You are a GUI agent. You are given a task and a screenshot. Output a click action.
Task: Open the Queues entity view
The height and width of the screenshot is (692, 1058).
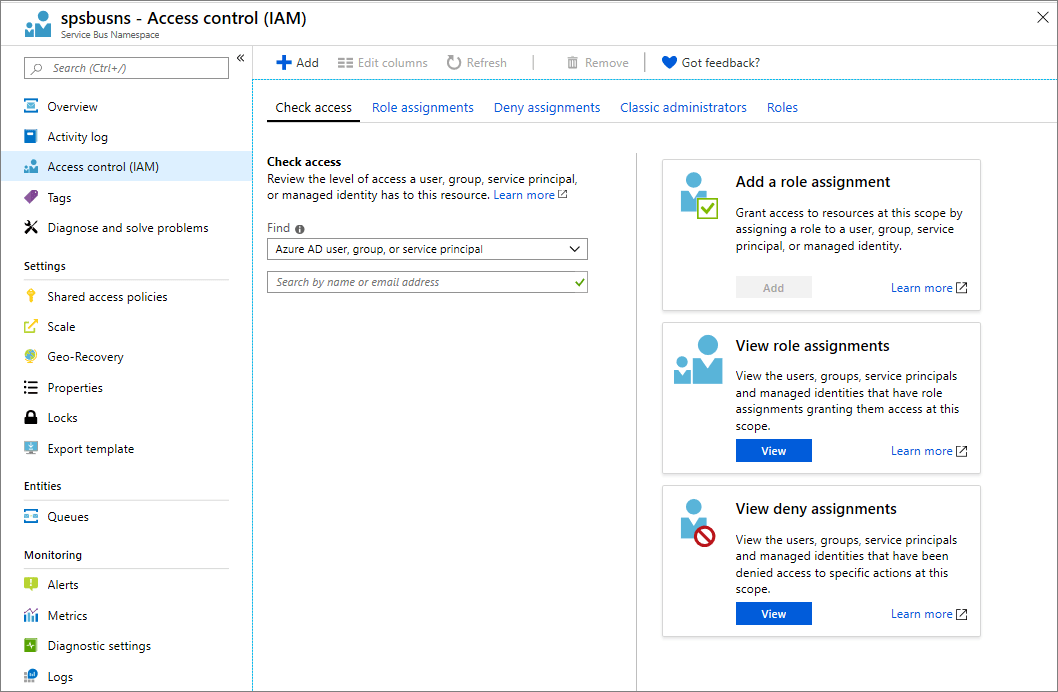pos(66,516)
